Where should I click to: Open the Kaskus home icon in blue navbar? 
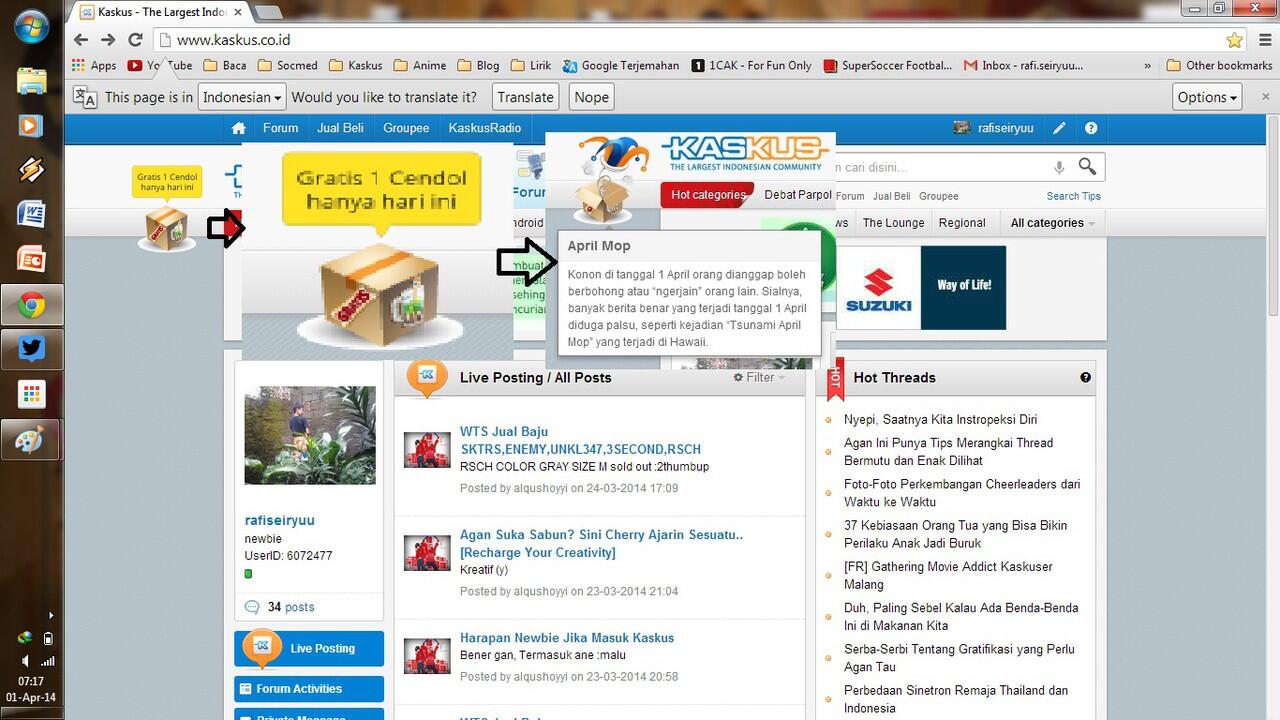238,128
